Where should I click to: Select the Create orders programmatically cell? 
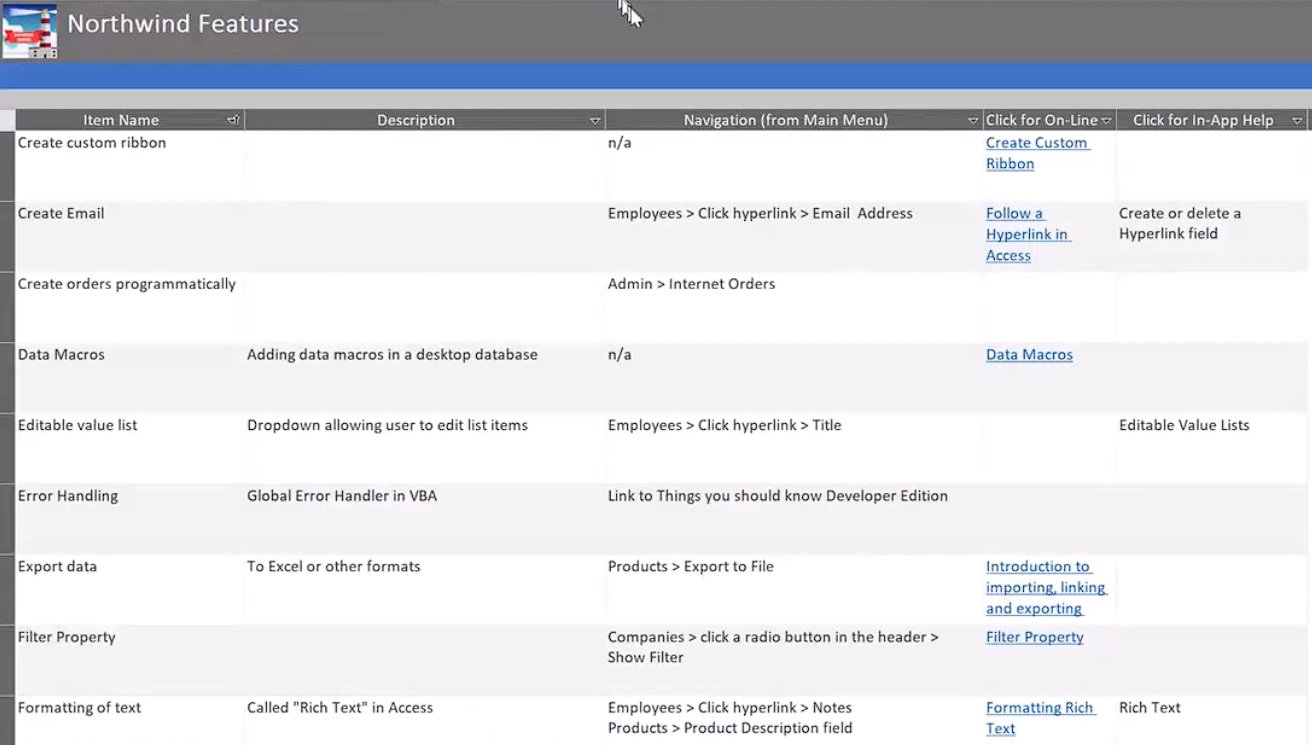pyautogui.click(x=130, y=307)
